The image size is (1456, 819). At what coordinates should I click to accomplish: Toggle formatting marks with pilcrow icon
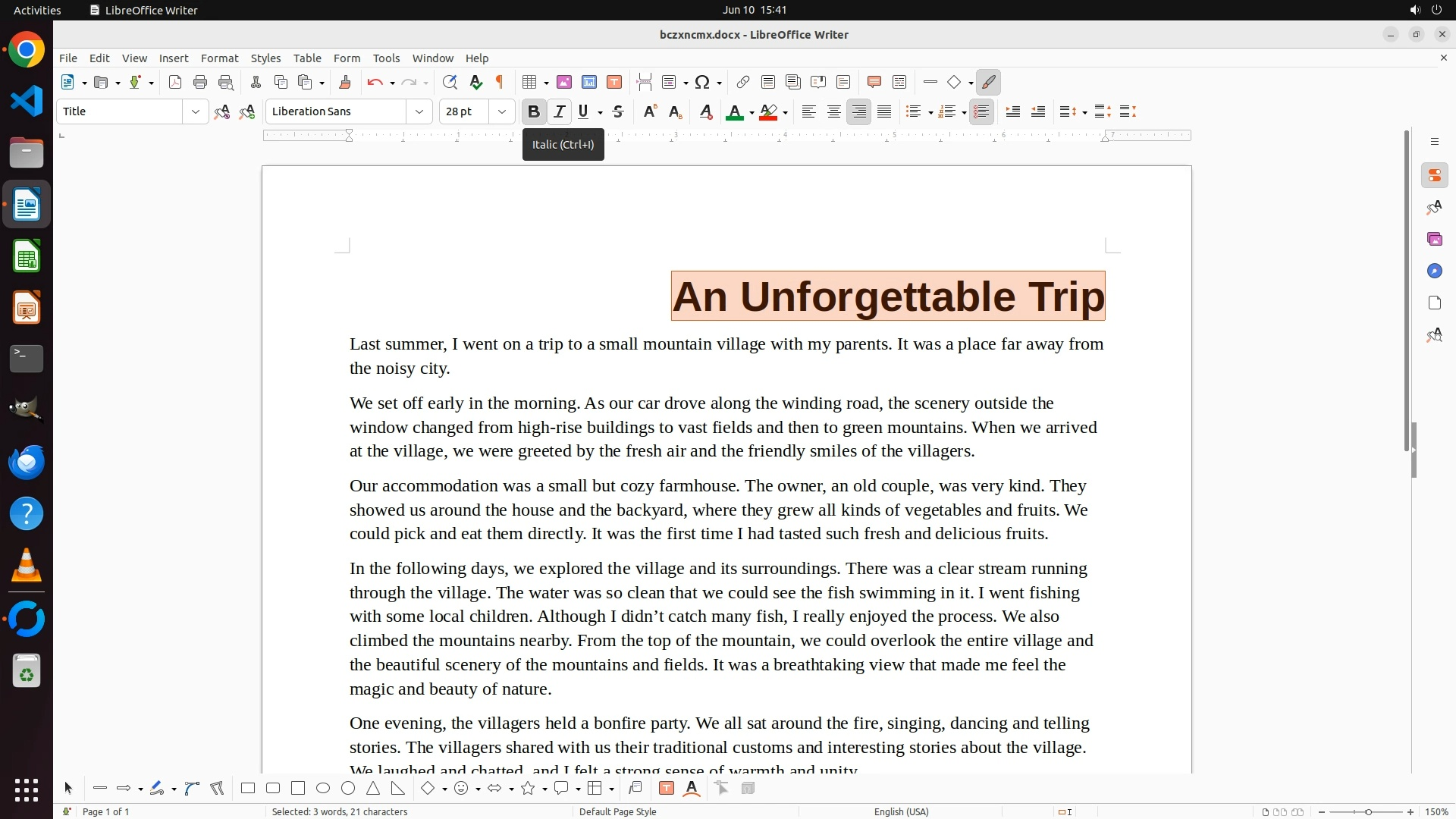[500, 83]
